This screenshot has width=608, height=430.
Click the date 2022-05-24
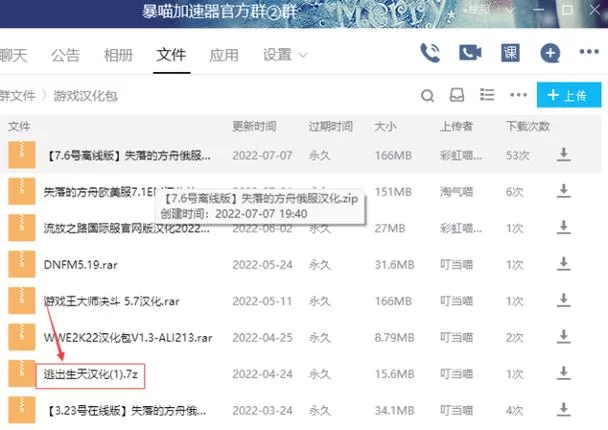pyautogui.click(x=263, y=265)
